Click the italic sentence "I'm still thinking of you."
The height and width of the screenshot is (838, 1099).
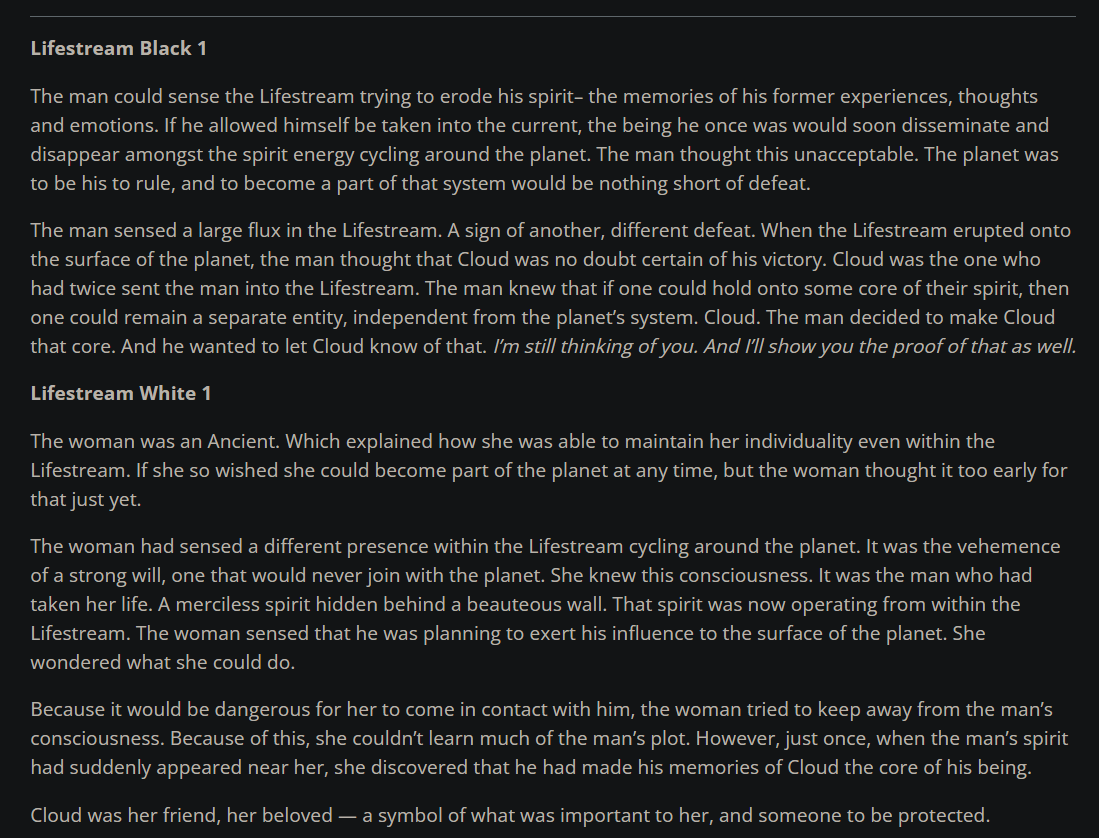point(596,346)
